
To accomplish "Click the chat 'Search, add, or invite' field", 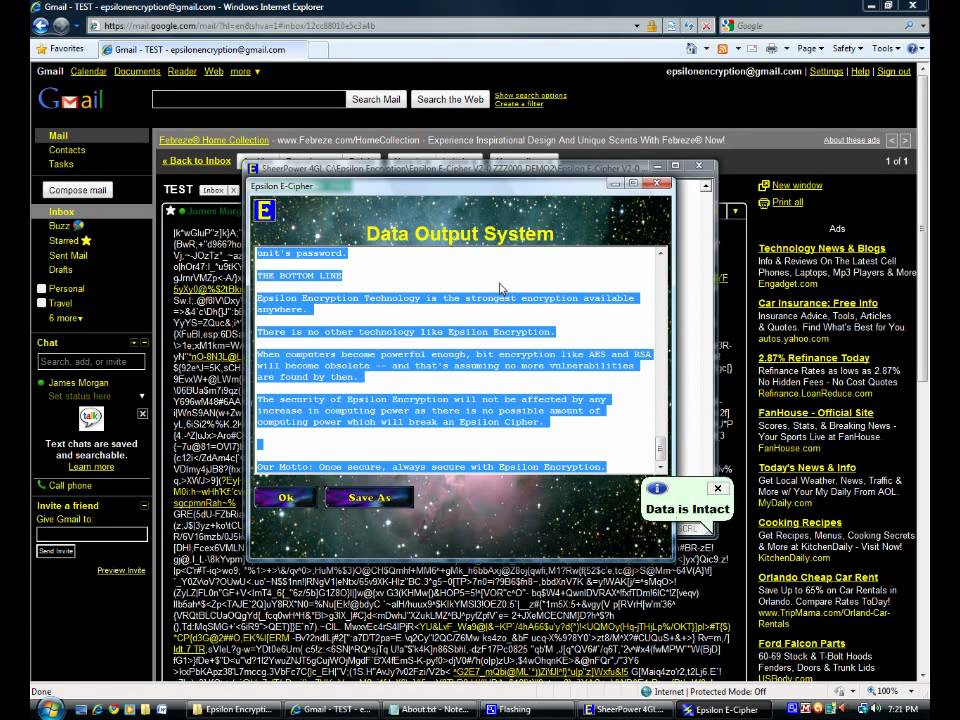I will (91, 362).
